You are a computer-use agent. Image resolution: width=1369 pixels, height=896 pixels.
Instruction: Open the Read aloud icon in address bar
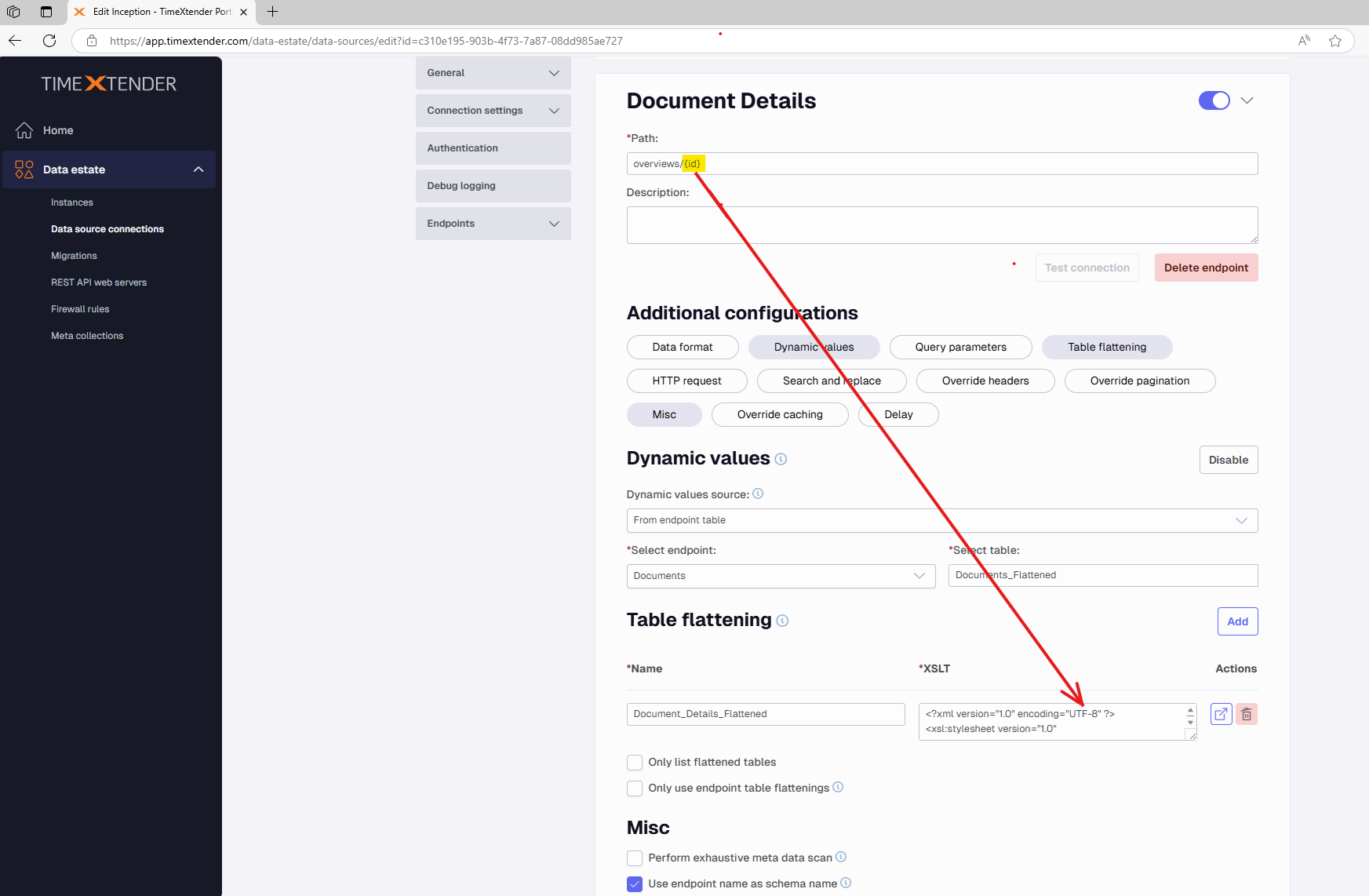click(x=1304, y=41)
